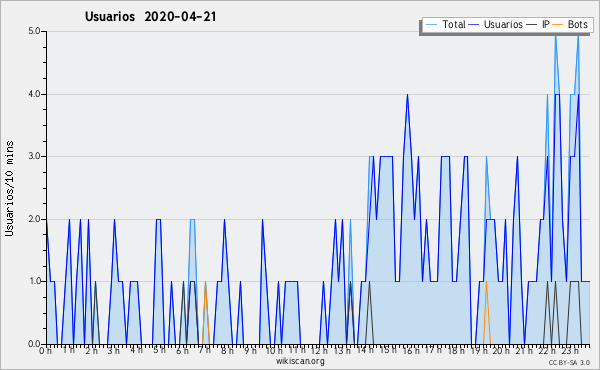Click the '4.0' y-axis value
This screenshot has width=600, height=370.
click(34, 94)
